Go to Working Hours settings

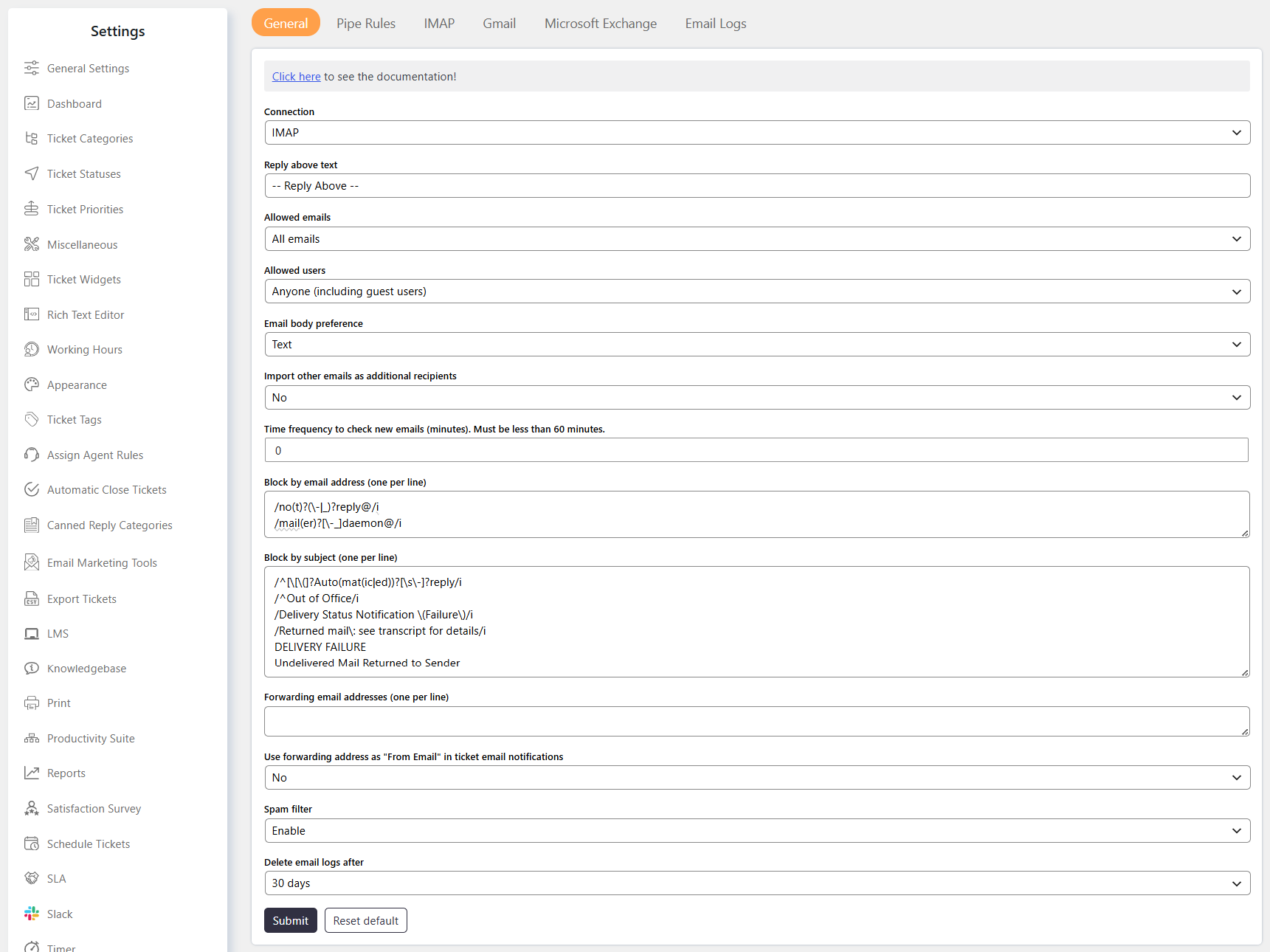click(x=85, y=350)
